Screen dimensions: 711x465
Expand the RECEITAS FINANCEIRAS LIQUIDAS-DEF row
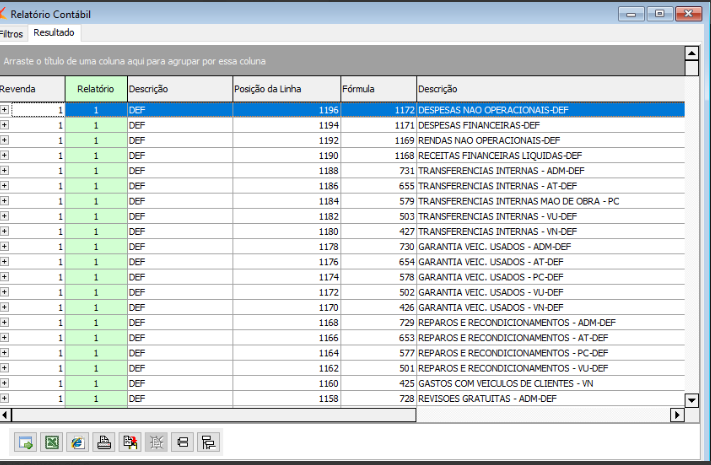[x=4, y=155]
